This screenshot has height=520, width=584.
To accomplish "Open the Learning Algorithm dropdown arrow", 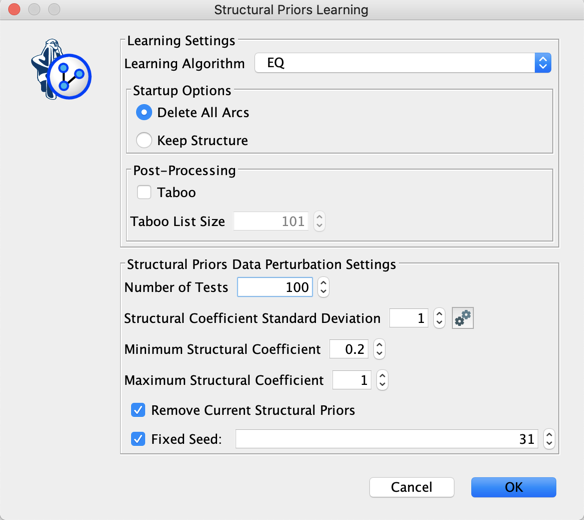I will tap(543, 63).
